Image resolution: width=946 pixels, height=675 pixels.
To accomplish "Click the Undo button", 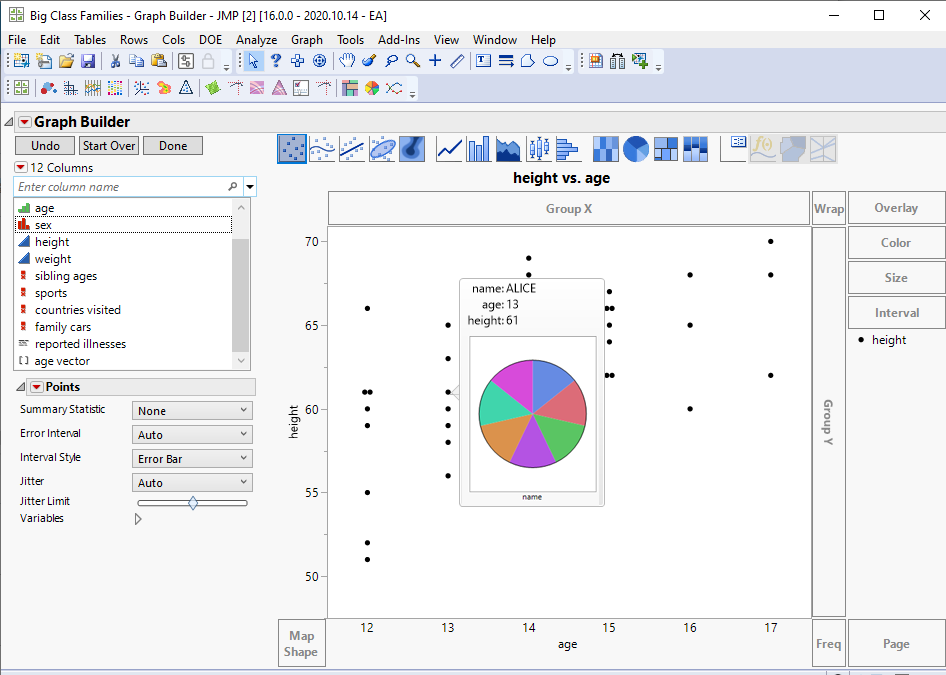I will point(45,146).
